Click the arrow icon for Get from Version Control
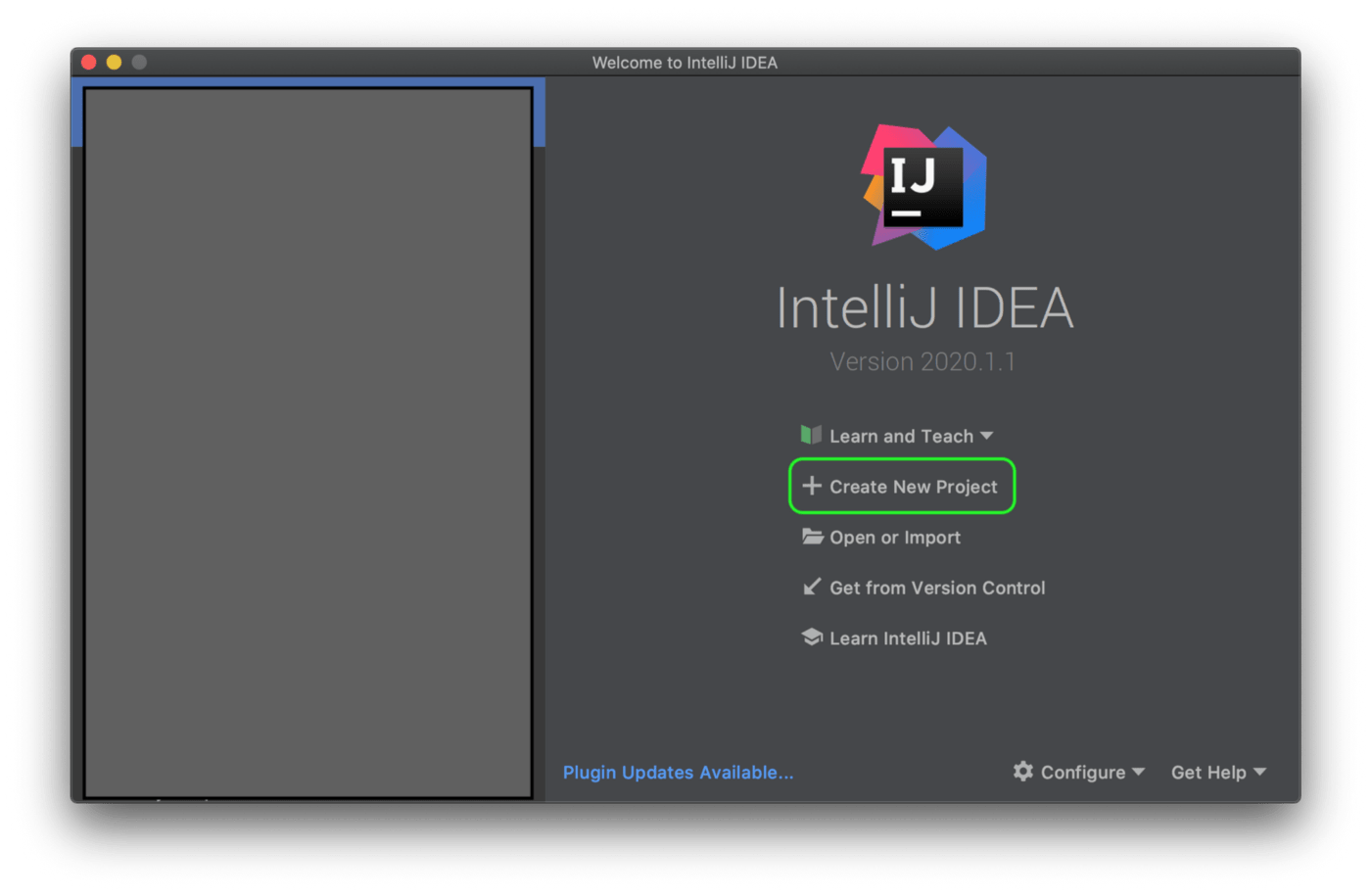 click(812, 587)
